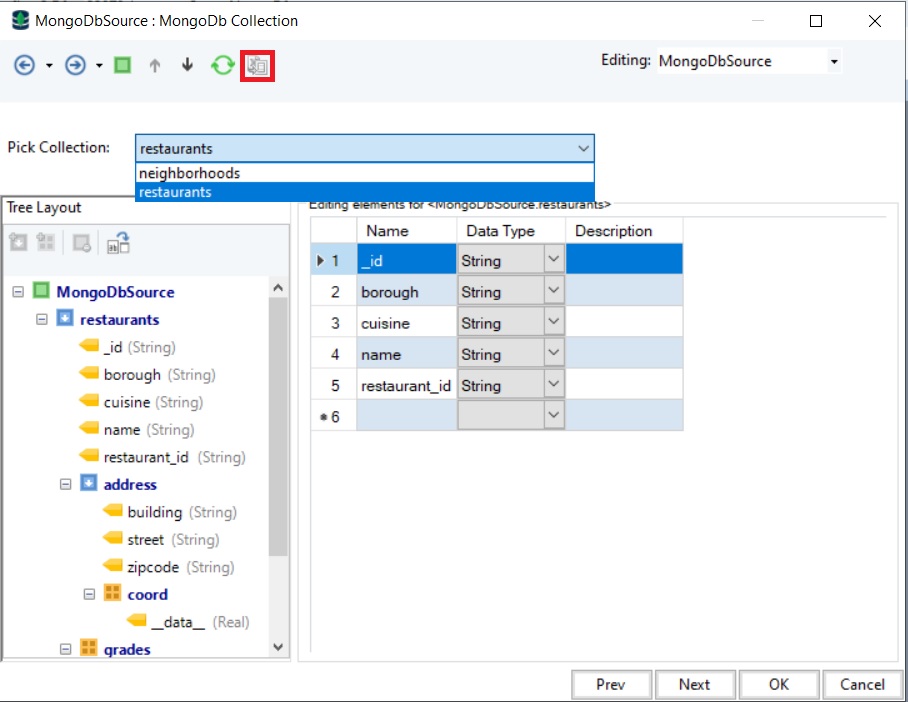Click the green square toolbar icon
The width and height of the screenshot is (908, 702).
pos(122,65)
